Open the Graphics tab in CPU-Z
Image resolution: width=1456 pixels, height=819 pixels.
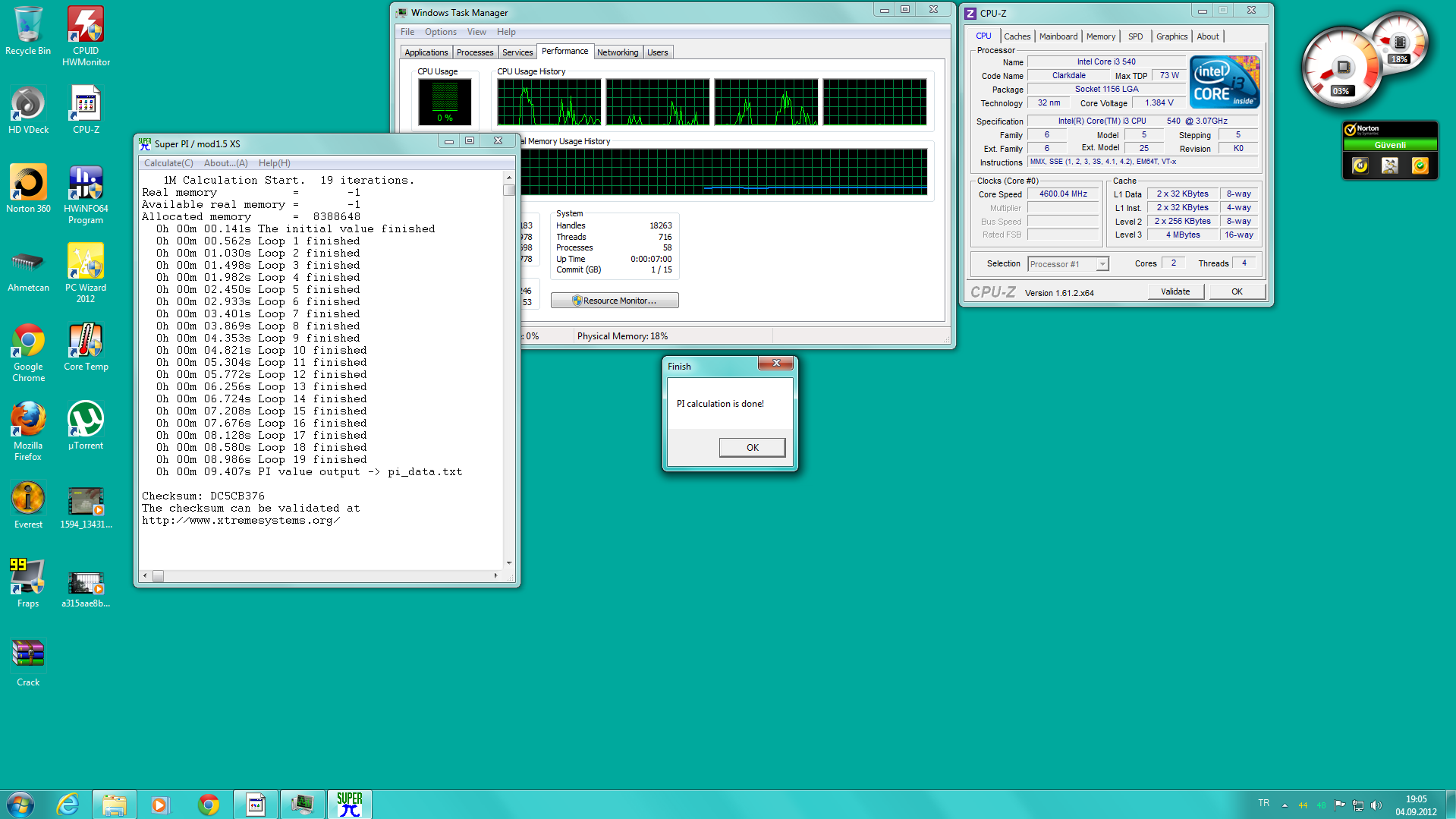point(1171,36)
